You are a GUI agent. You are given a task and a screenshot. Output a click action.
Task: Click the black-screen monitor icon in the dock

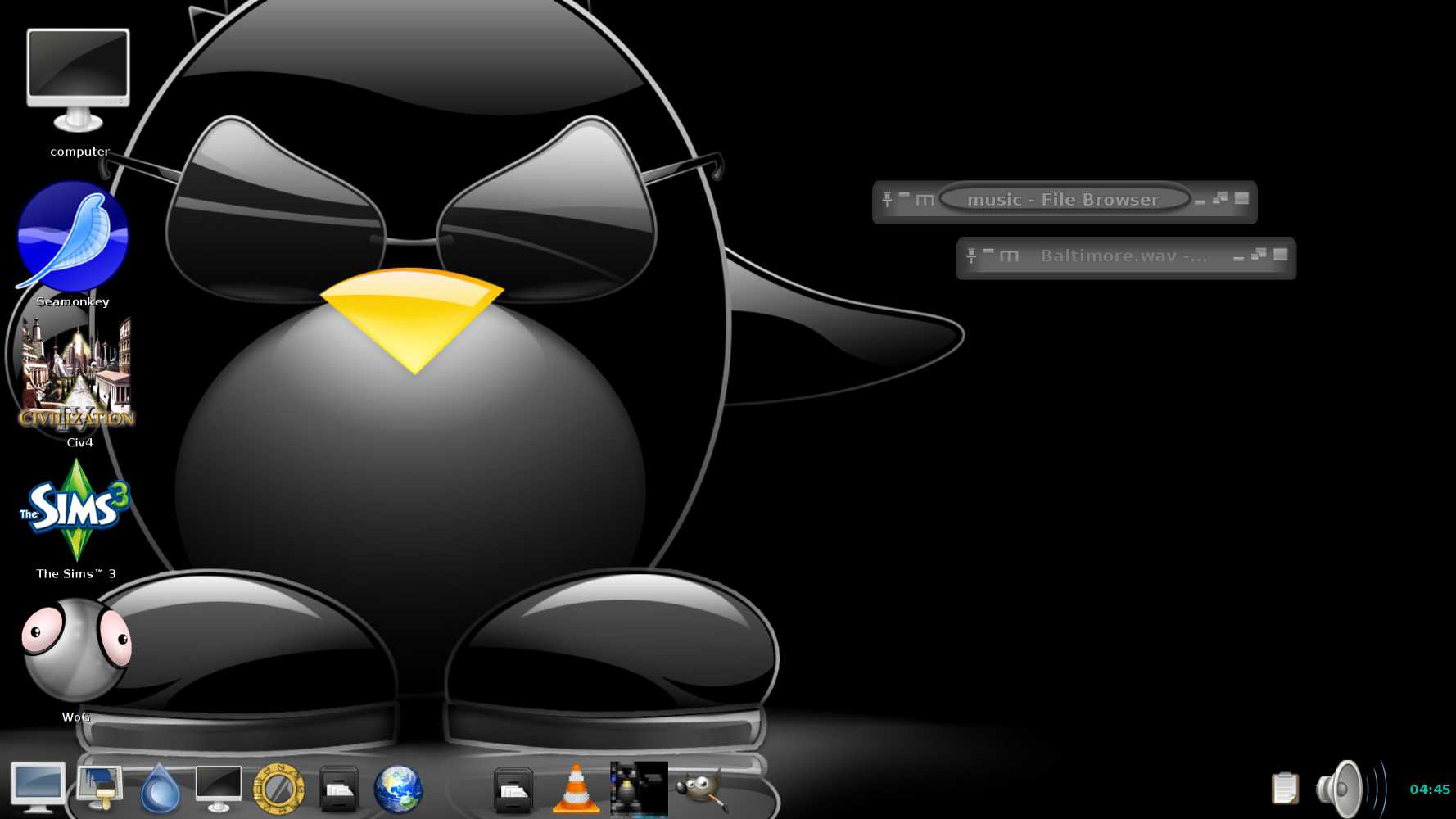pos(219,788)
